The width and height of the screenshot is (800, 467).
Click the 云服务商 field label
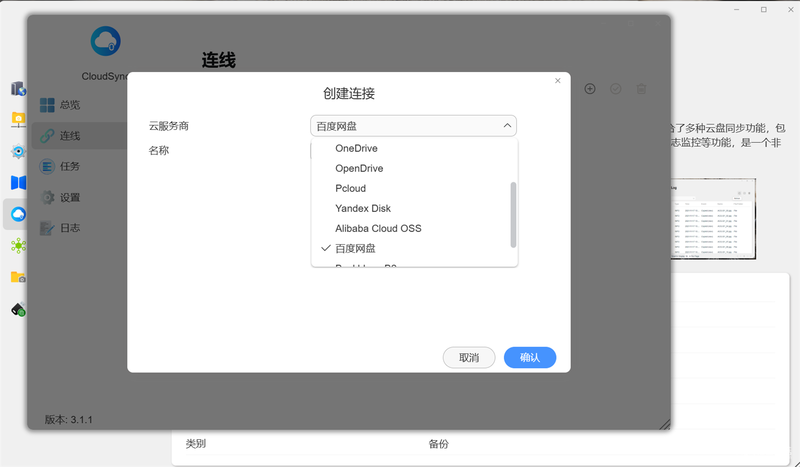169,126
